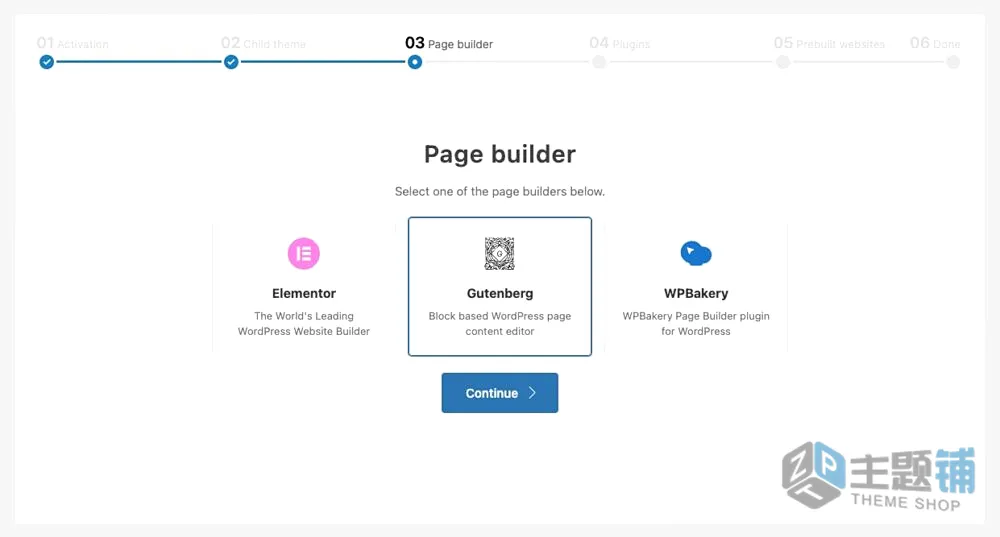Choose the WPBakery card title
The height and width of the screenshot is (537, 1000).
pos(696,293)
